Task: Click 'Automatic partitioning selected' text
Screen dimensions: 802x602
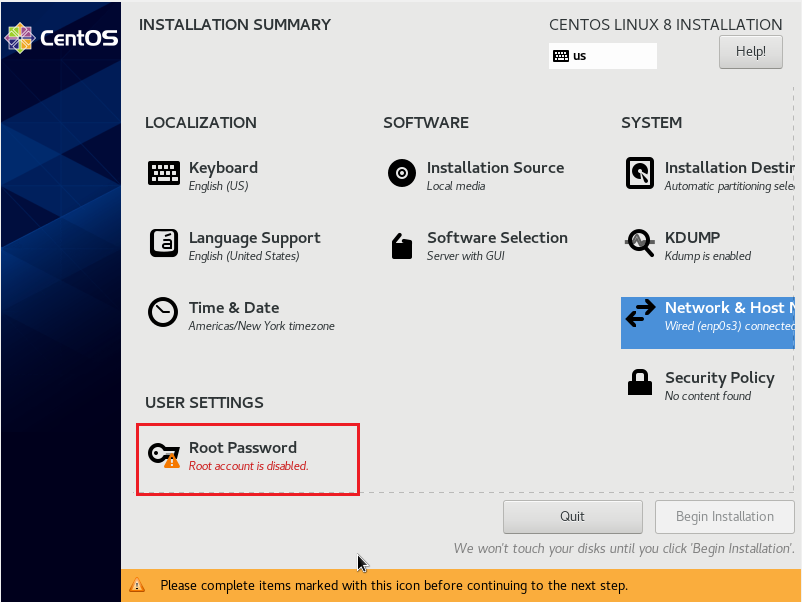Action: click(x=730, y=186)
